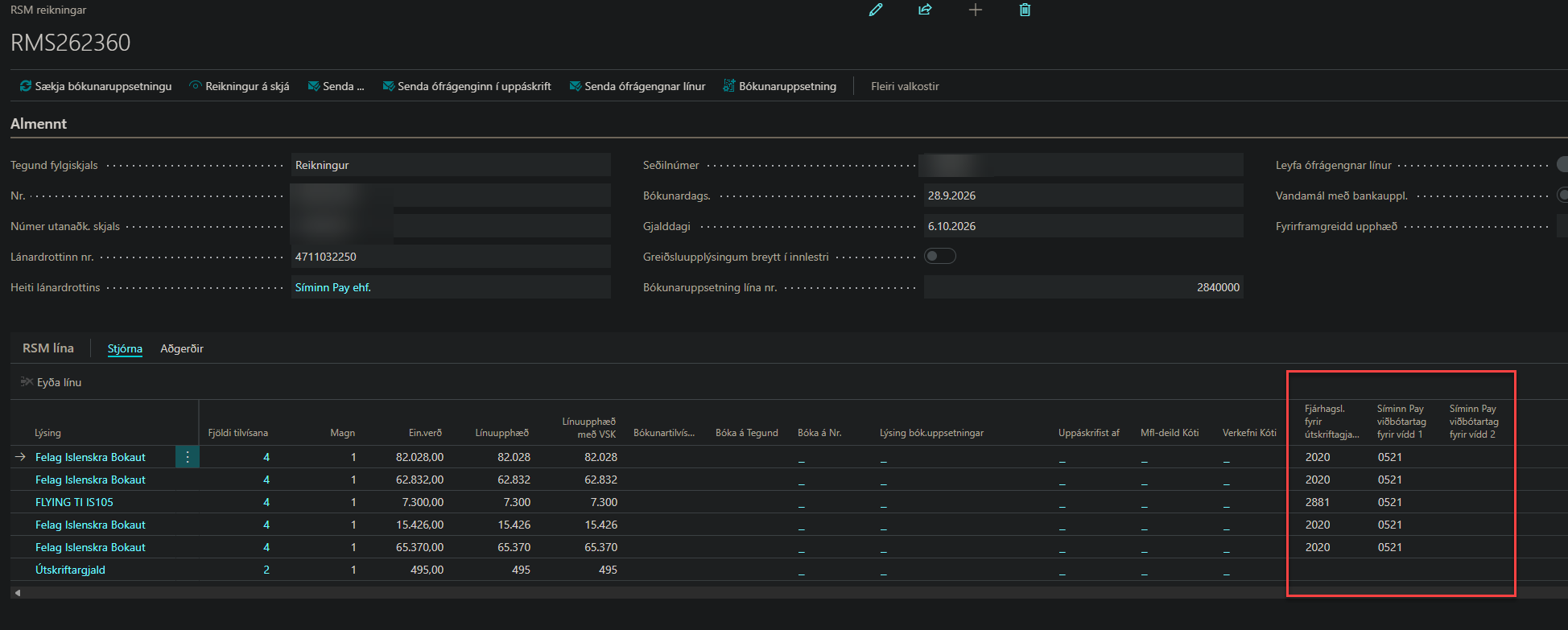Open the first row's three-dot menu
The image size is (1568, 630).
click(188, 457)
